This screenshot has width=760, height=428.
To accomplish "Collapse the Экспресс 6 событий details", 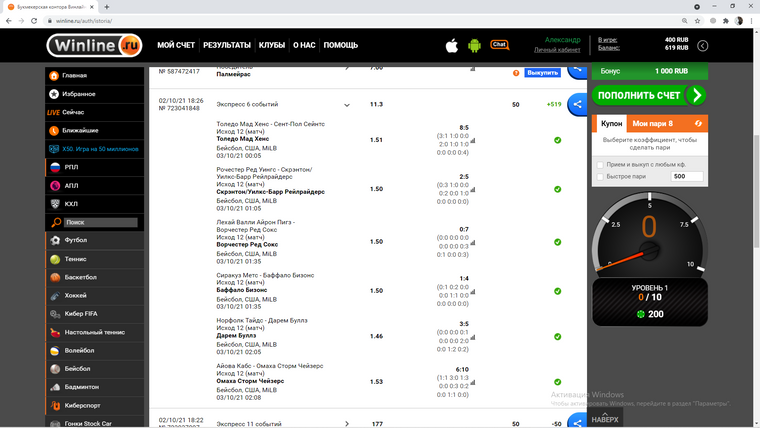I will [347, 105].
